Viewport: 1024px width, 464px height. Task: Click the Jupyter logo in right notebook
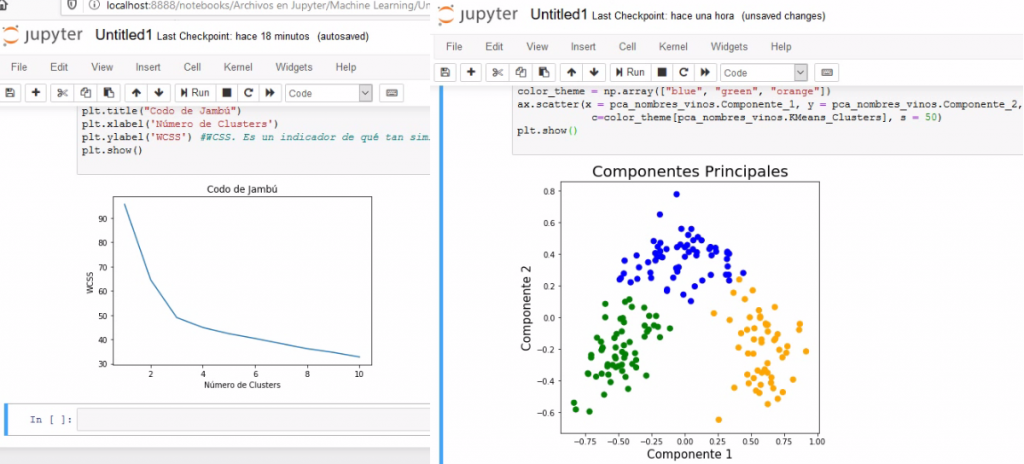(478, 14)
